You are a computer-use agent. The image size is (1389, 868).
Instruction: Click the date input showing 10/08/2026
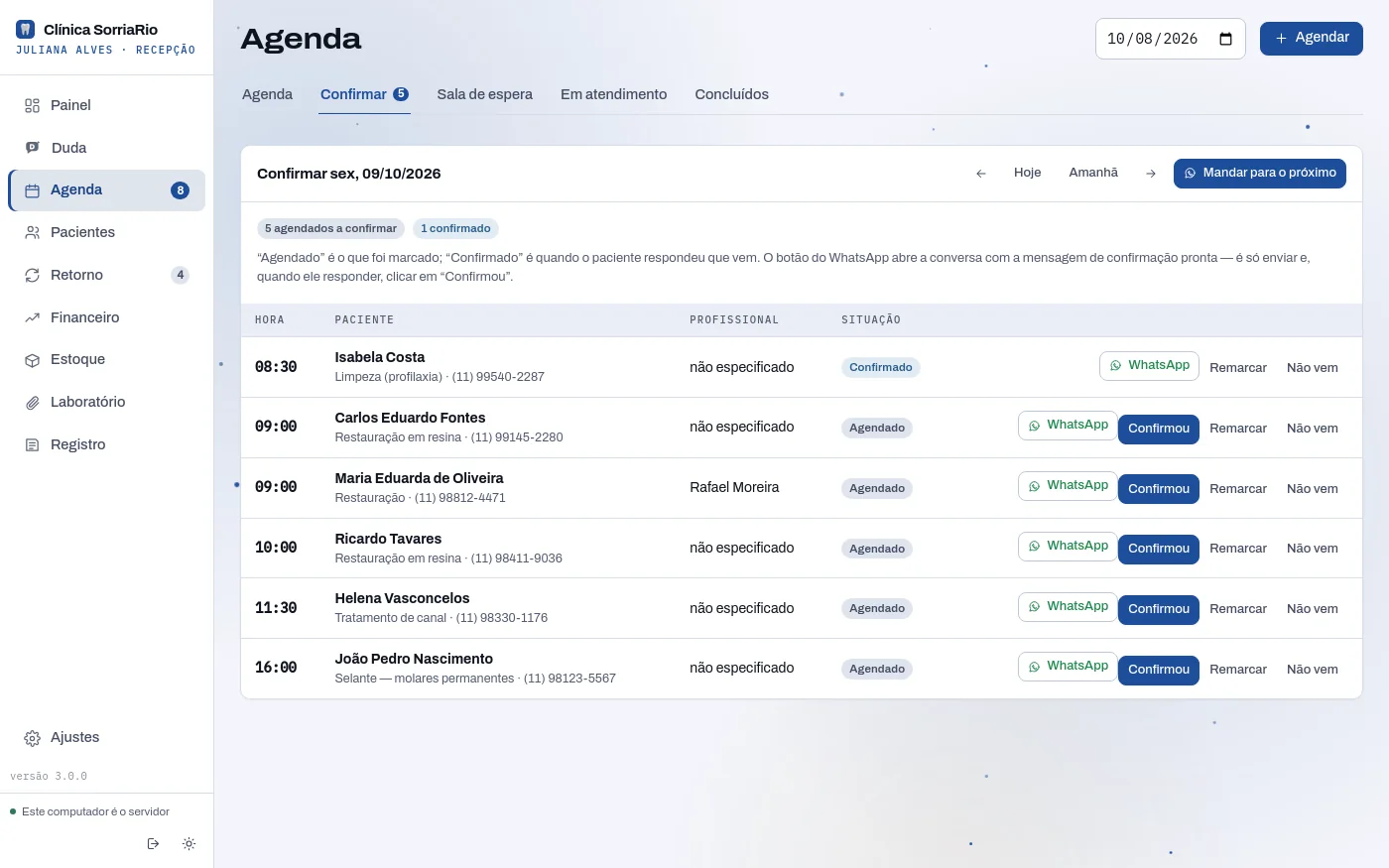click(1171, 39)
